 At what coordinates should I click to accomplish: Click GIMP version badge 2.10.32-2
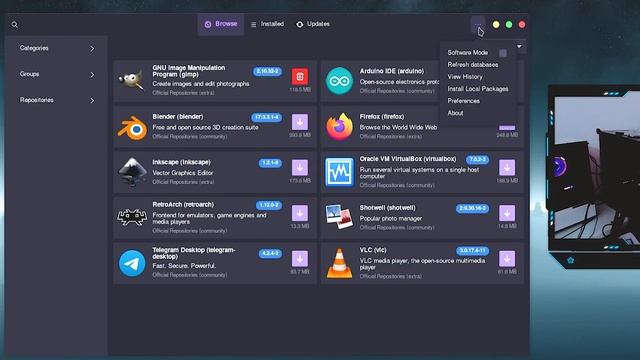pyautogui.click(x=267, y=71)
